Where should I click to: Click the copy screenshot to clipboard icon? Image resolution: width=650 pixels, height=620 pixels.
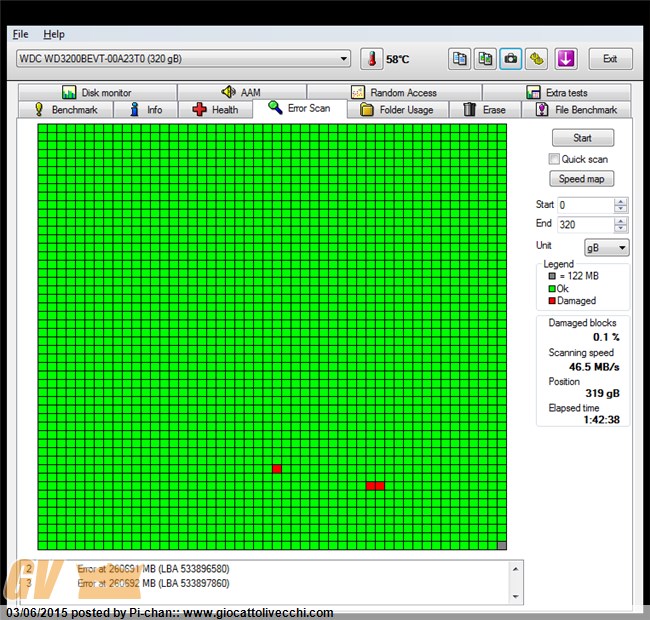[x=485, y=59]
